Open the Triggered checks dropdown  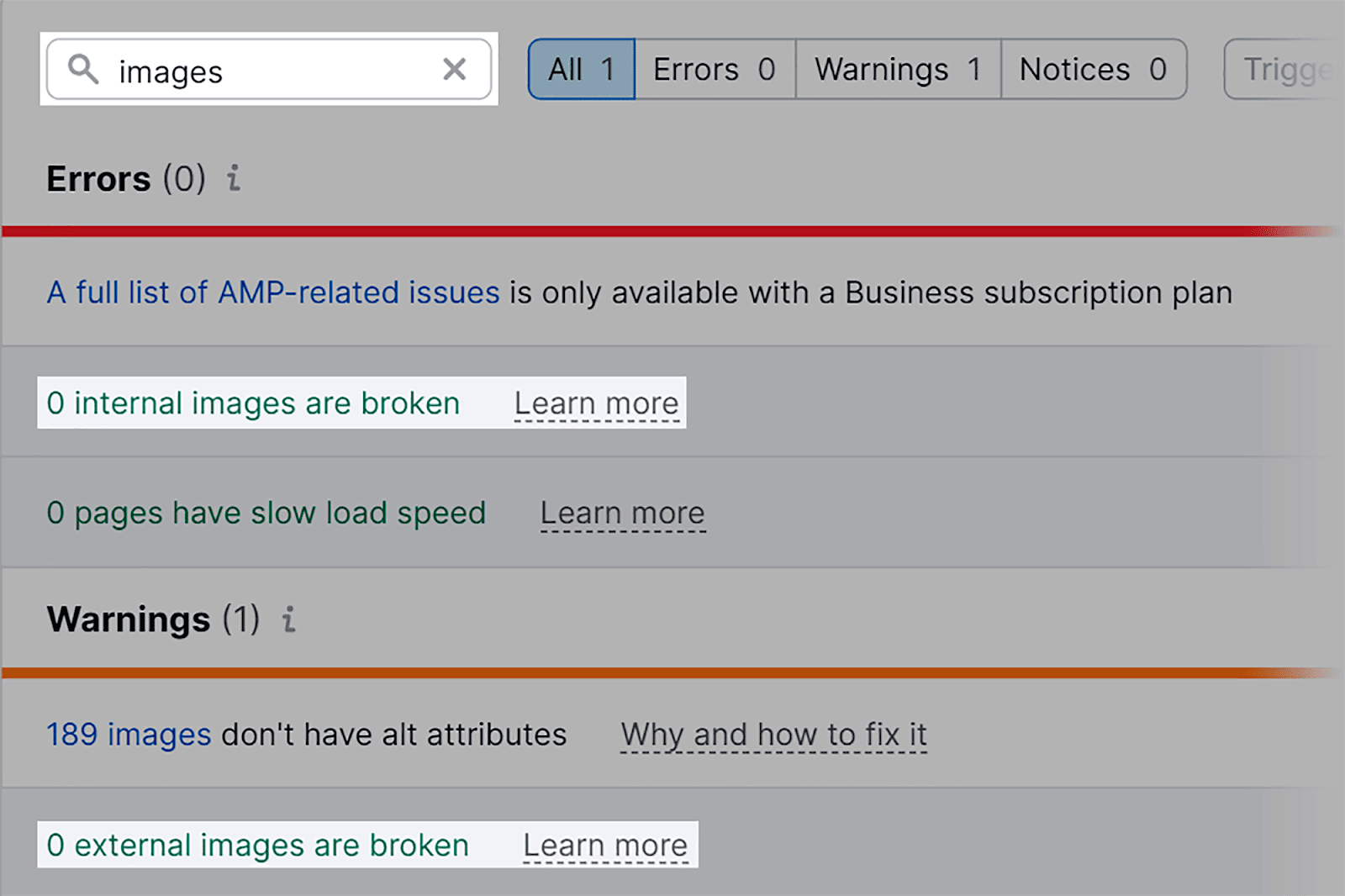pos(1284,69)
